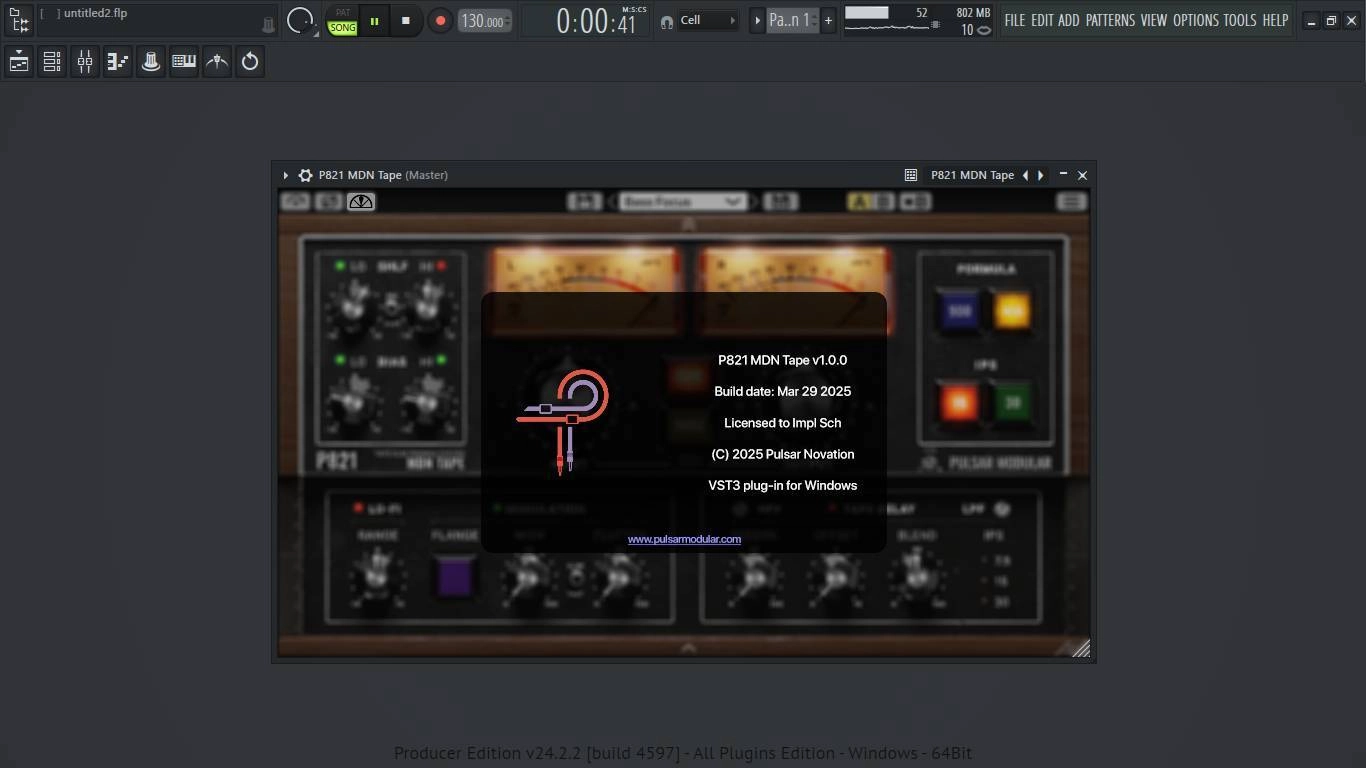This screenshot has height=768, width=1366.
Task: Select next preset arrow in plugin titlebar
Action: click(x=1041, y=175)
